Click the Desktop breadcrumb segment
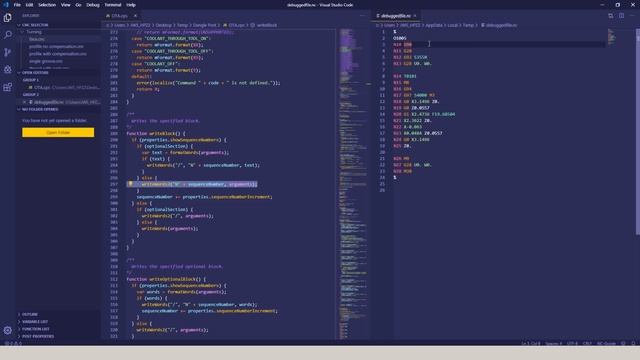This screenshot has height=360, width=640. tap(163, 25)
